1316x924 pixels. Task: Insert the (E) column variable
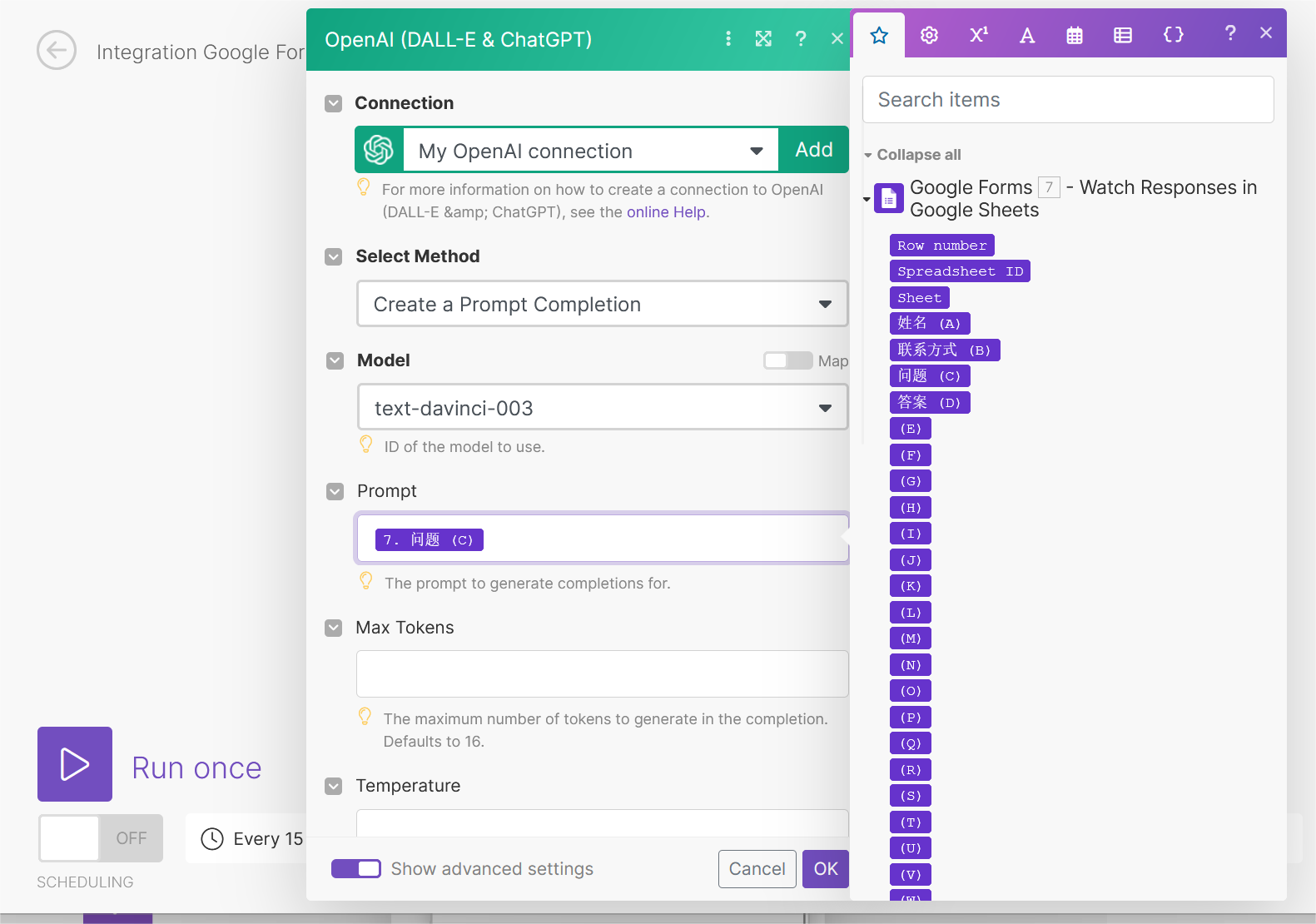pos(911,429)
